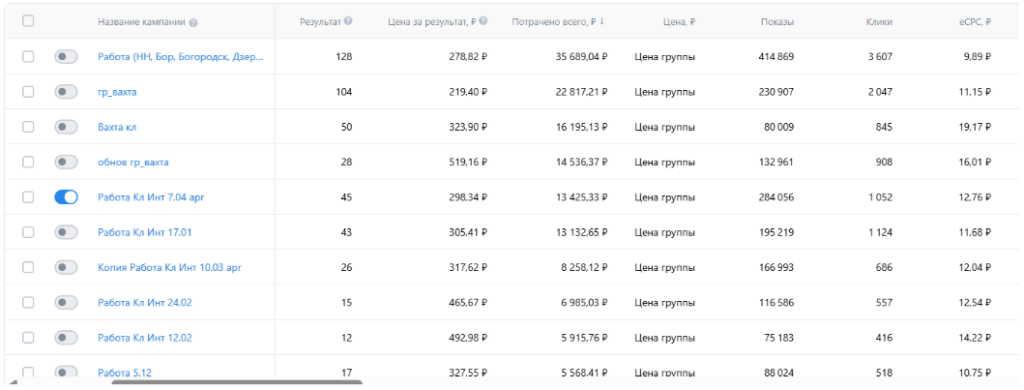The width and height of the screenshot is (1024, 390).
Task: Click help icon beside Цена за результат
Action: [483, 21]
